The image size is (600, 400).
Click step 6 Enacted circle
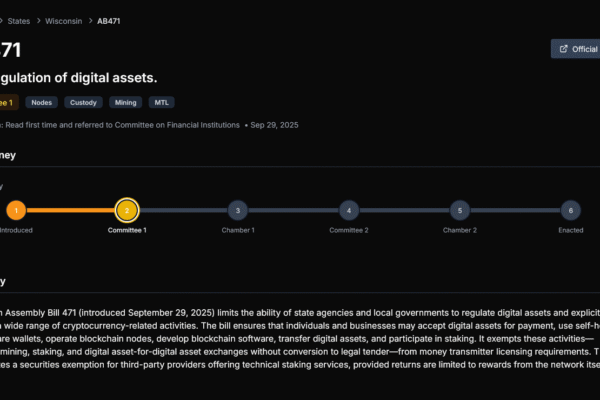pyautogui.click(x=570, y=210)
